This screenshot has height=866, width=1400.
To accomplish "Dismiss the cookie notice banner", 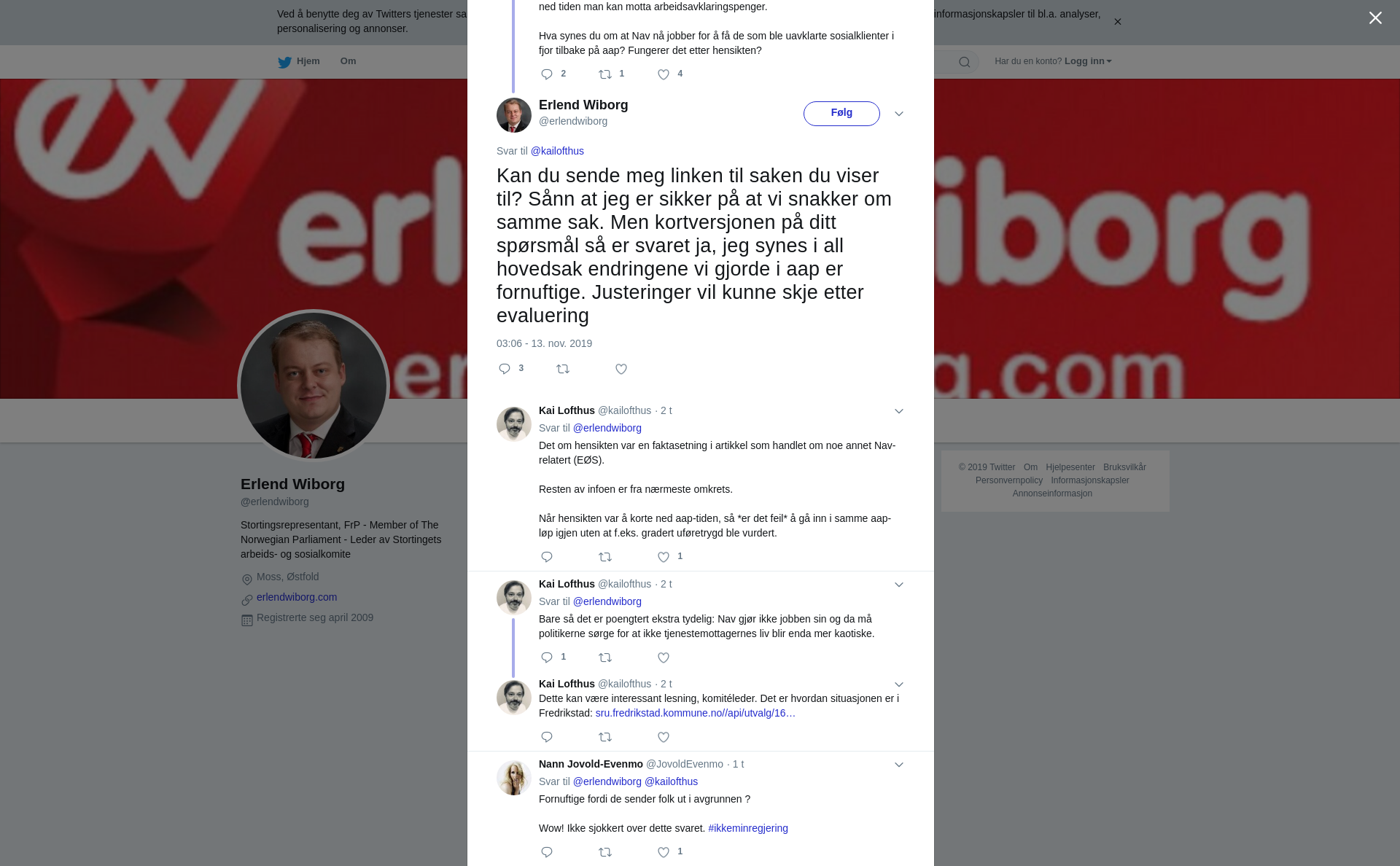I will click(1117, 22).
